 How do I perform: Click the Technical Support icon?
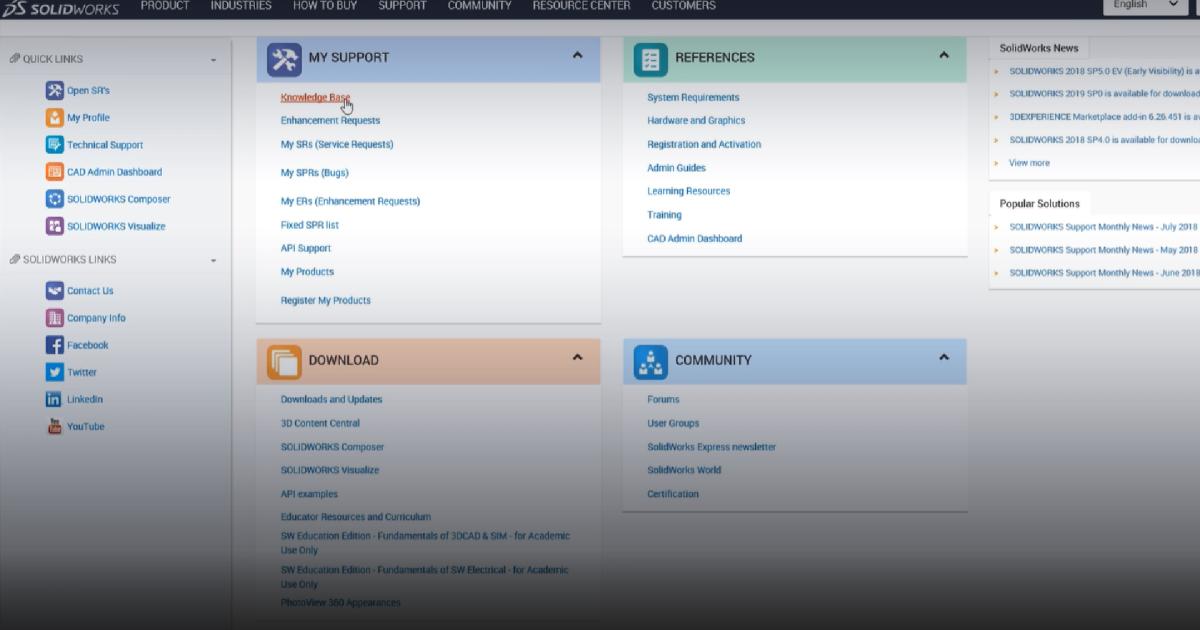tap(54, 144)
